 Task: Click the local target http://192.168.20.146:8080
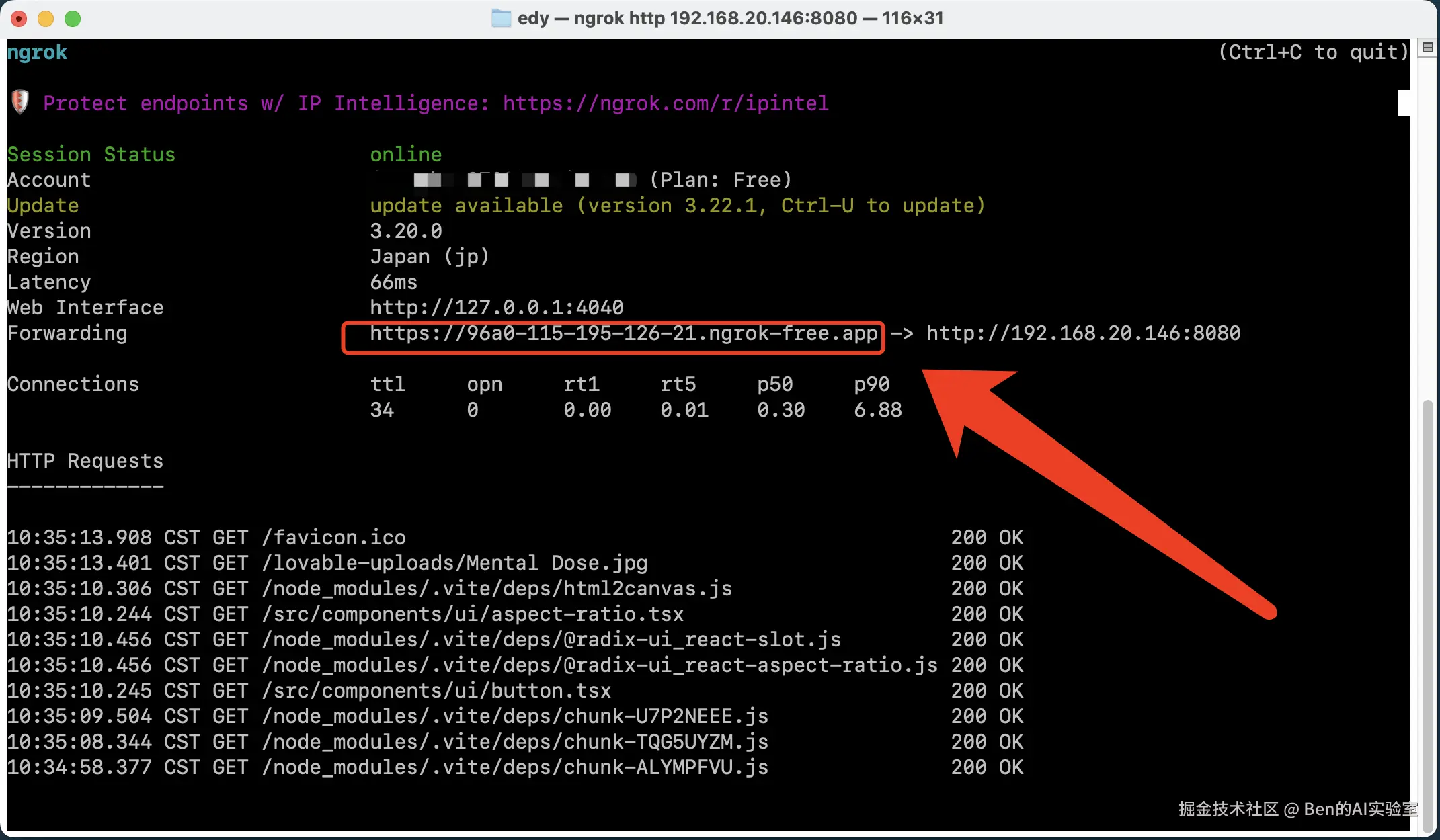[x=1083, y=334]
